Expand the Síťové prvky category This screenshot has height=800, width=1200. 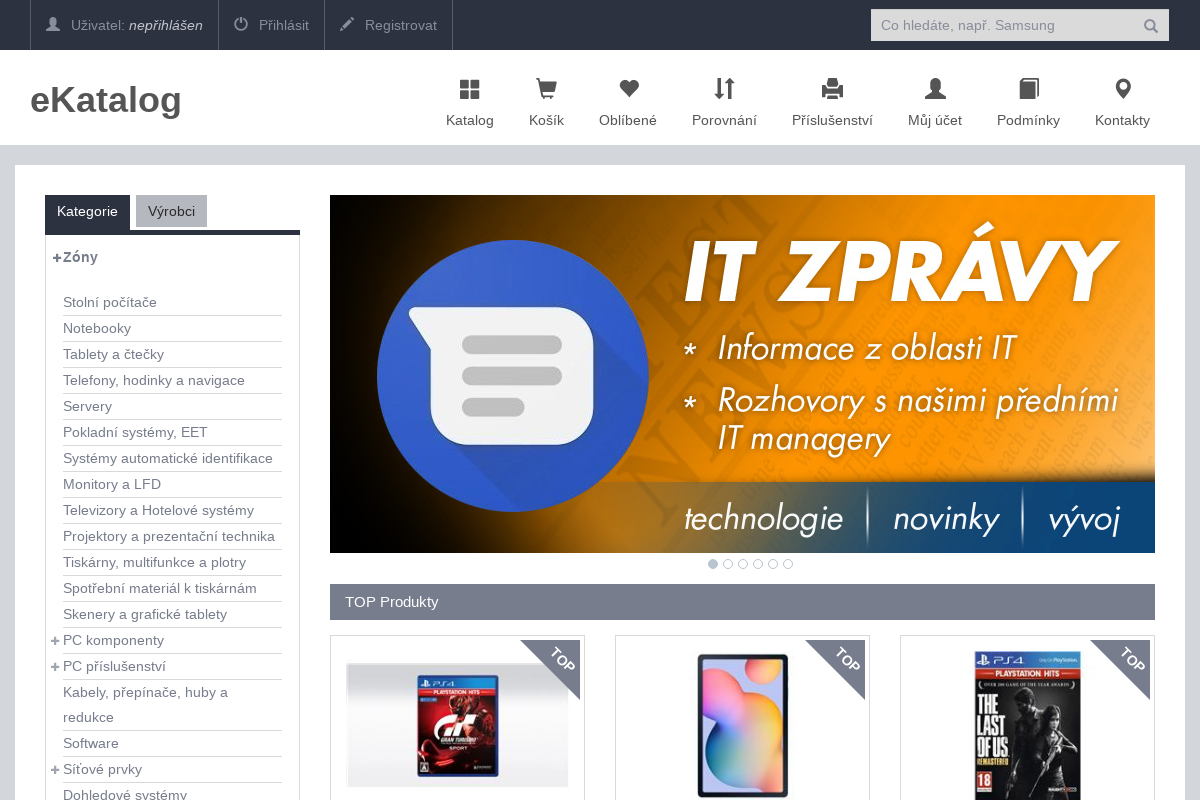tap(56, 770)
